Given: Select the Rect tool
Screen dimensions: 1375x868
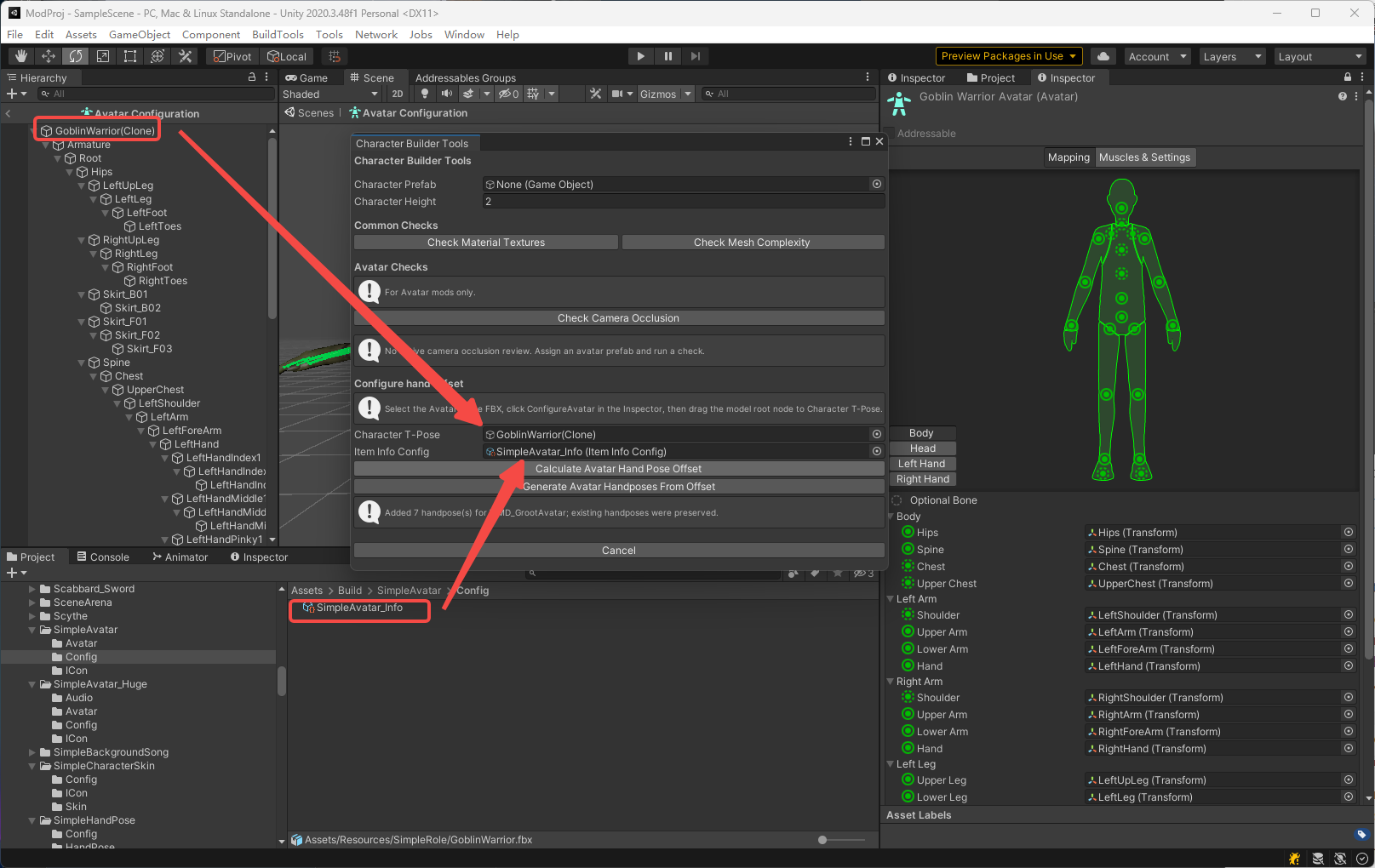Looking at the screenshot, I should (130, 56).
